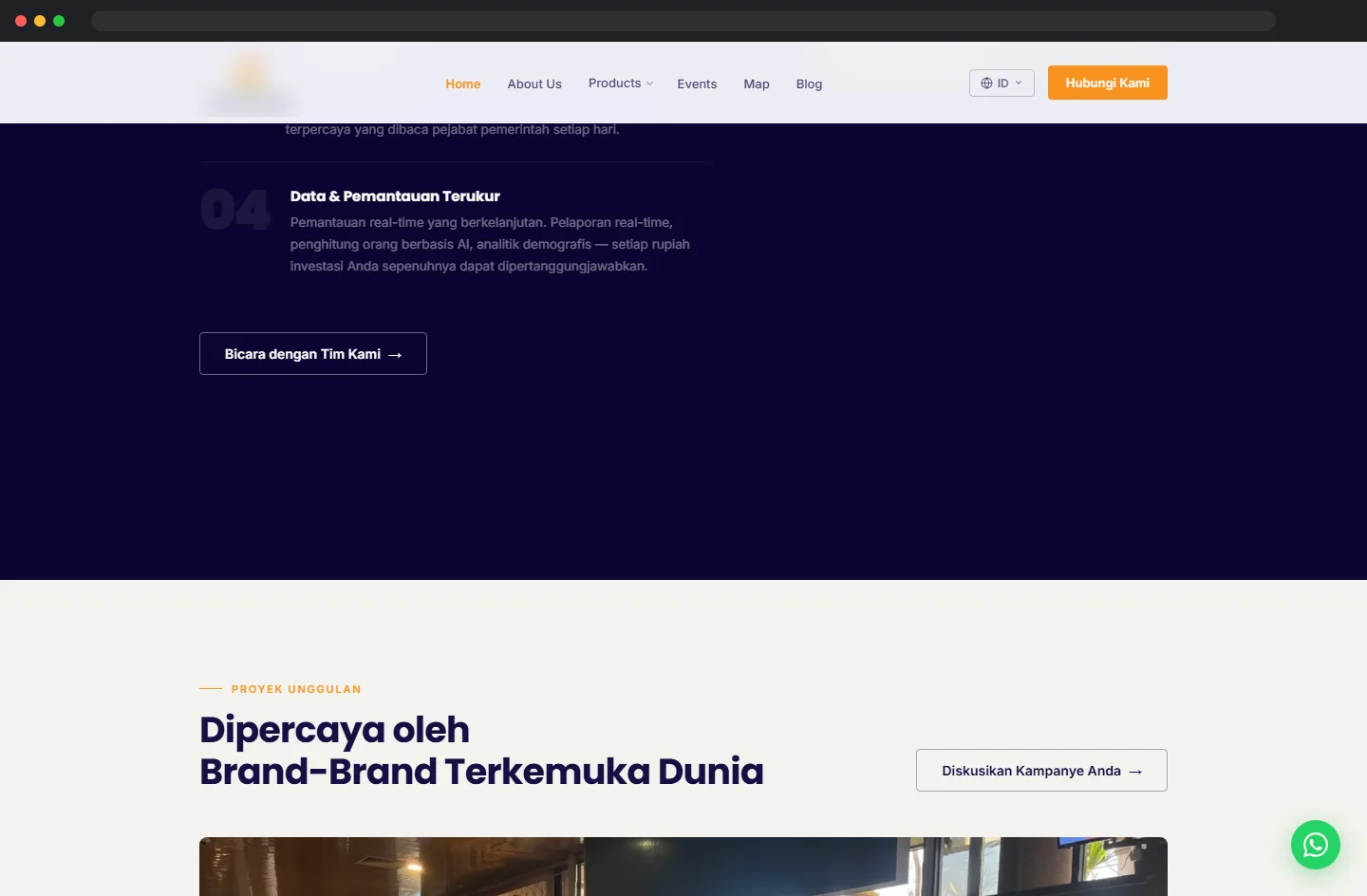1367x896 pixels.
Task: Click the browser address bar
Action: pyautogui.click(x=683, y=21)
